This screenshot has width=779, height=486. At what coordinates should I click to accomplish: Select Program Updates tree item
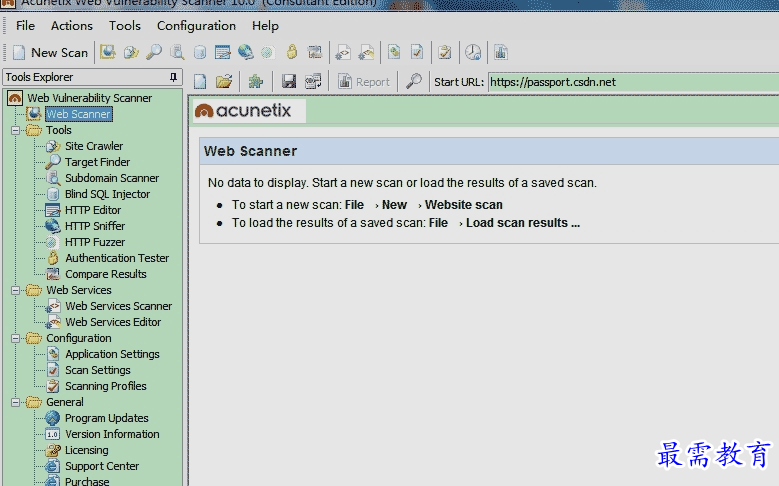[x=106, y=418]
